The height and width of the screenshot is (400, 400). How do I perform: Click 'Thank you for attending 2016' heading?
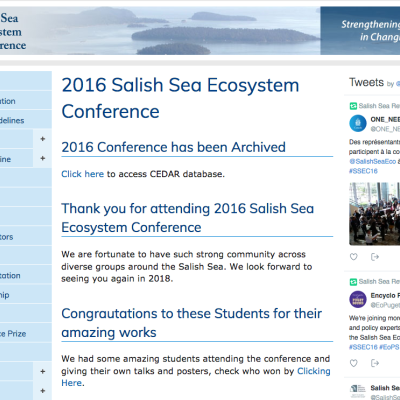188,218
